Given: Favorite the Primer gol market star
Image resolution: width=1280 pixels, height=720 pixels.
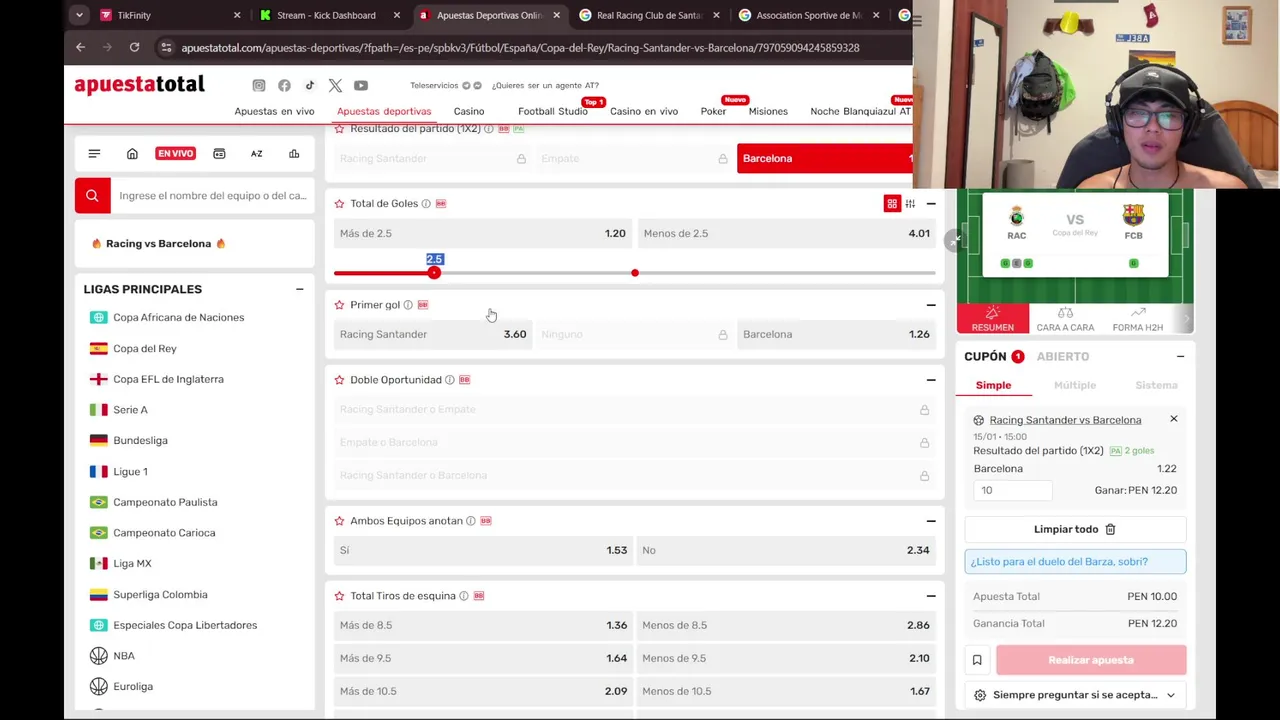Looking at the screenshot, I should point(339,305).
